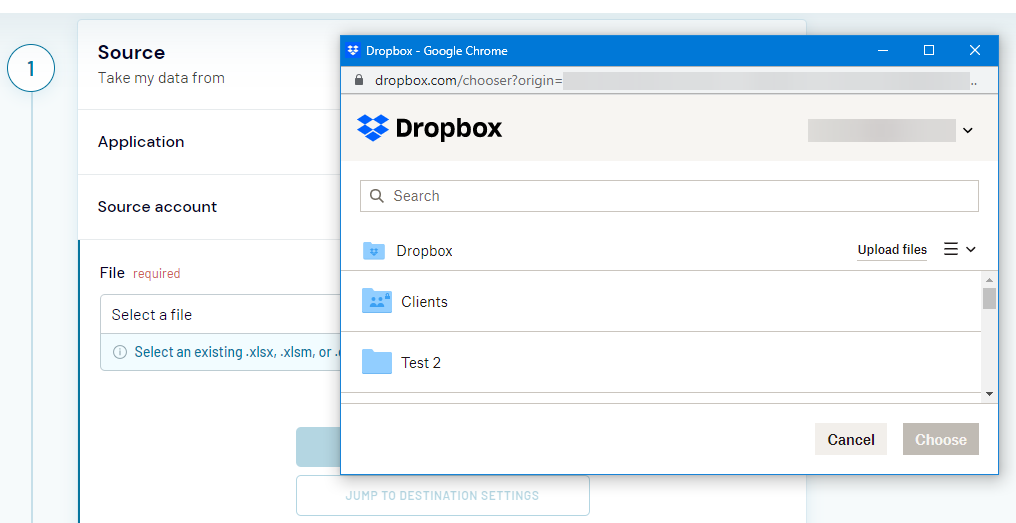Click the Upload files link

coord(892,250)
